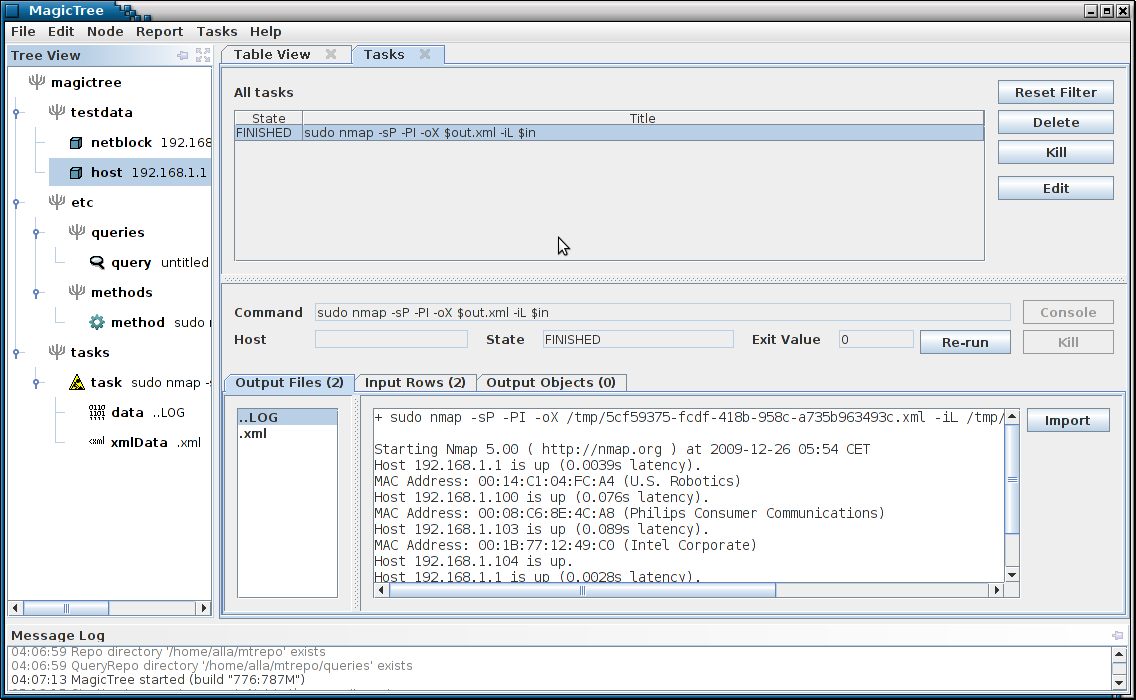This screenshot has width=1136, height=700.
Task: Open the Node menu
Action: click(105, 31)
